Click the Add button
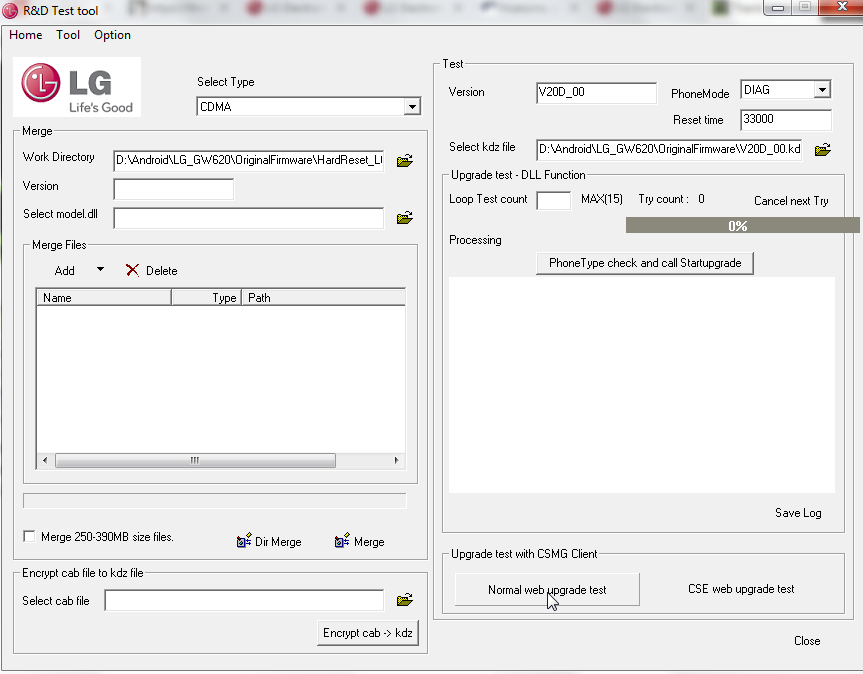 64,271
